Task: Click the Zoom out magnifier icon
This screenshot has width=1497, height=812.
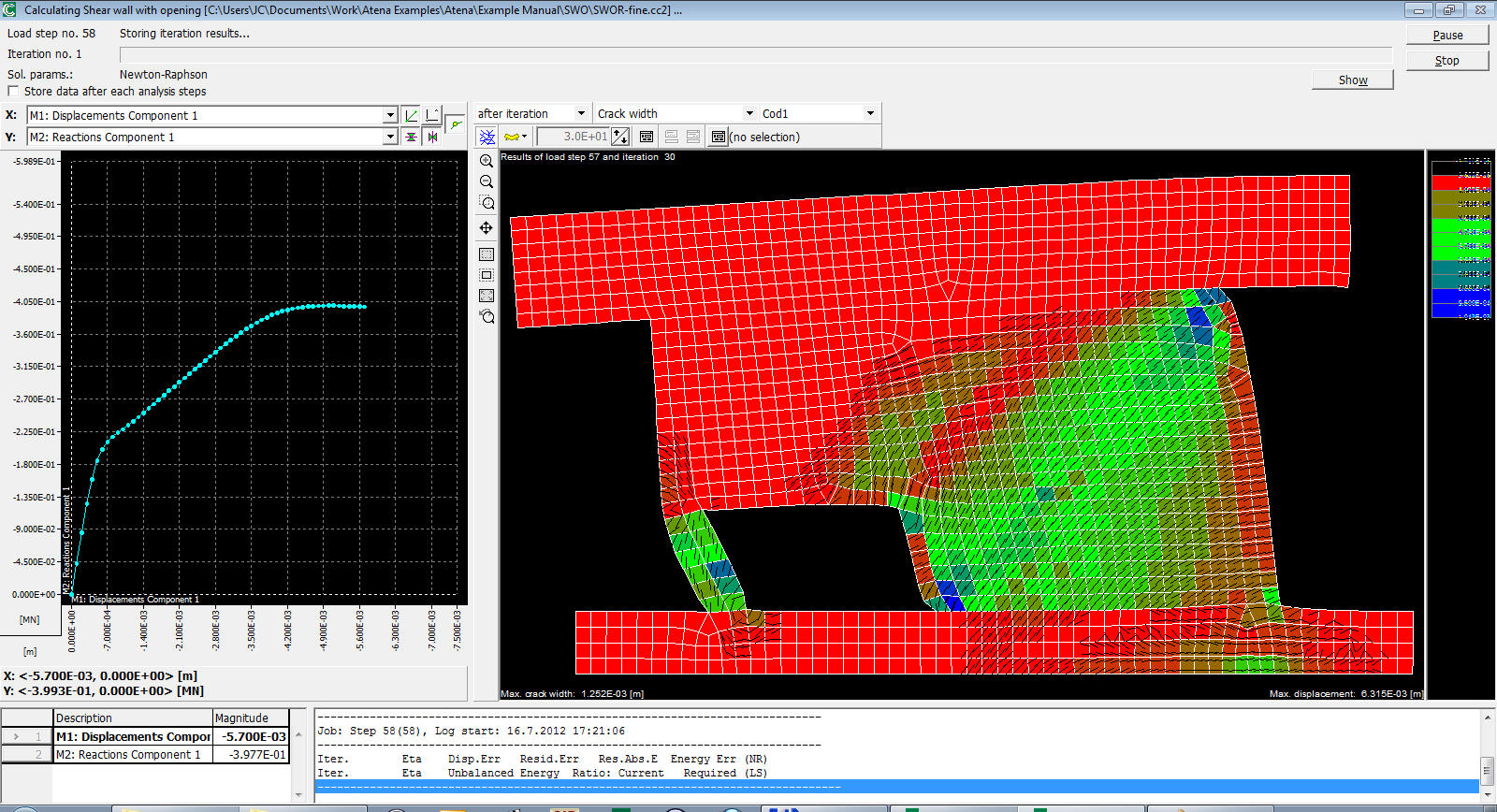Action: 487,181
